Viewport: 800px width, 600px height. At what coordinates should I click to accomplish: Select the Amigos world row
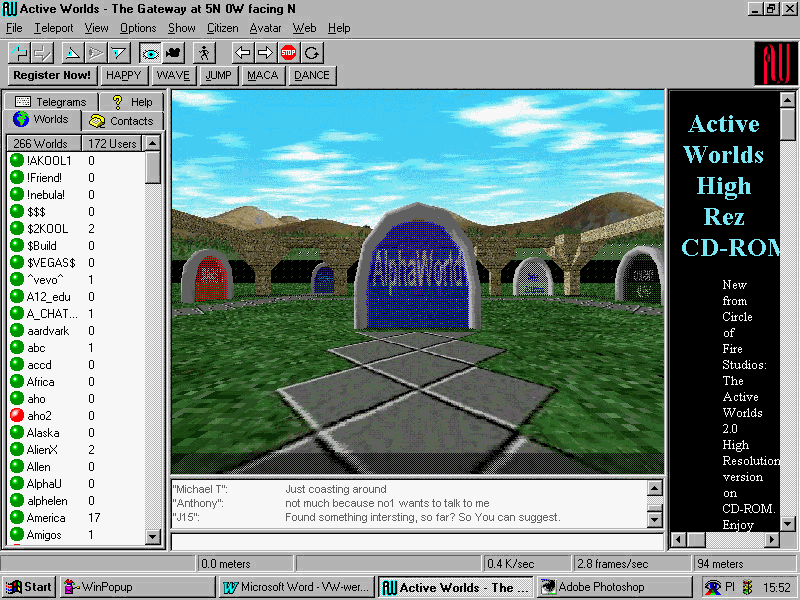click(x=77, y=535)
